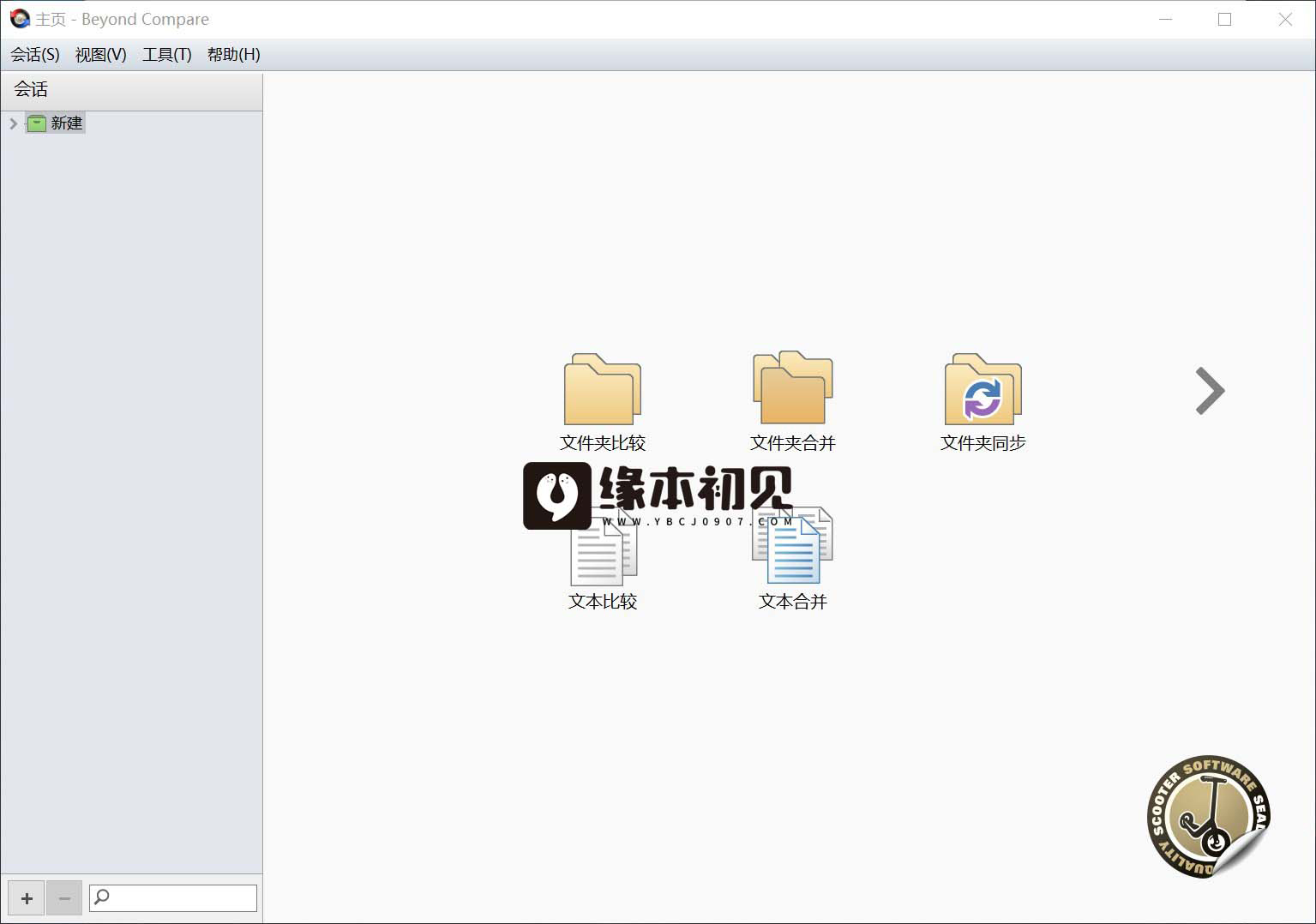
Task: Click the search magnifier icon in sessions box
Action: point(102,897)
